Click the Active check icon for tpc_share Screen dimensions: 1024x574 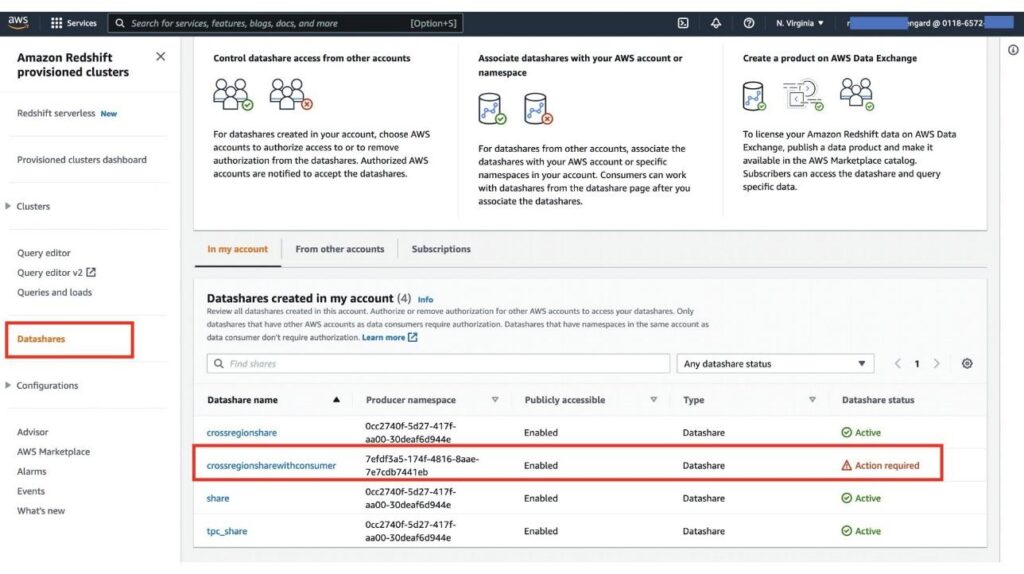point(846,531)
